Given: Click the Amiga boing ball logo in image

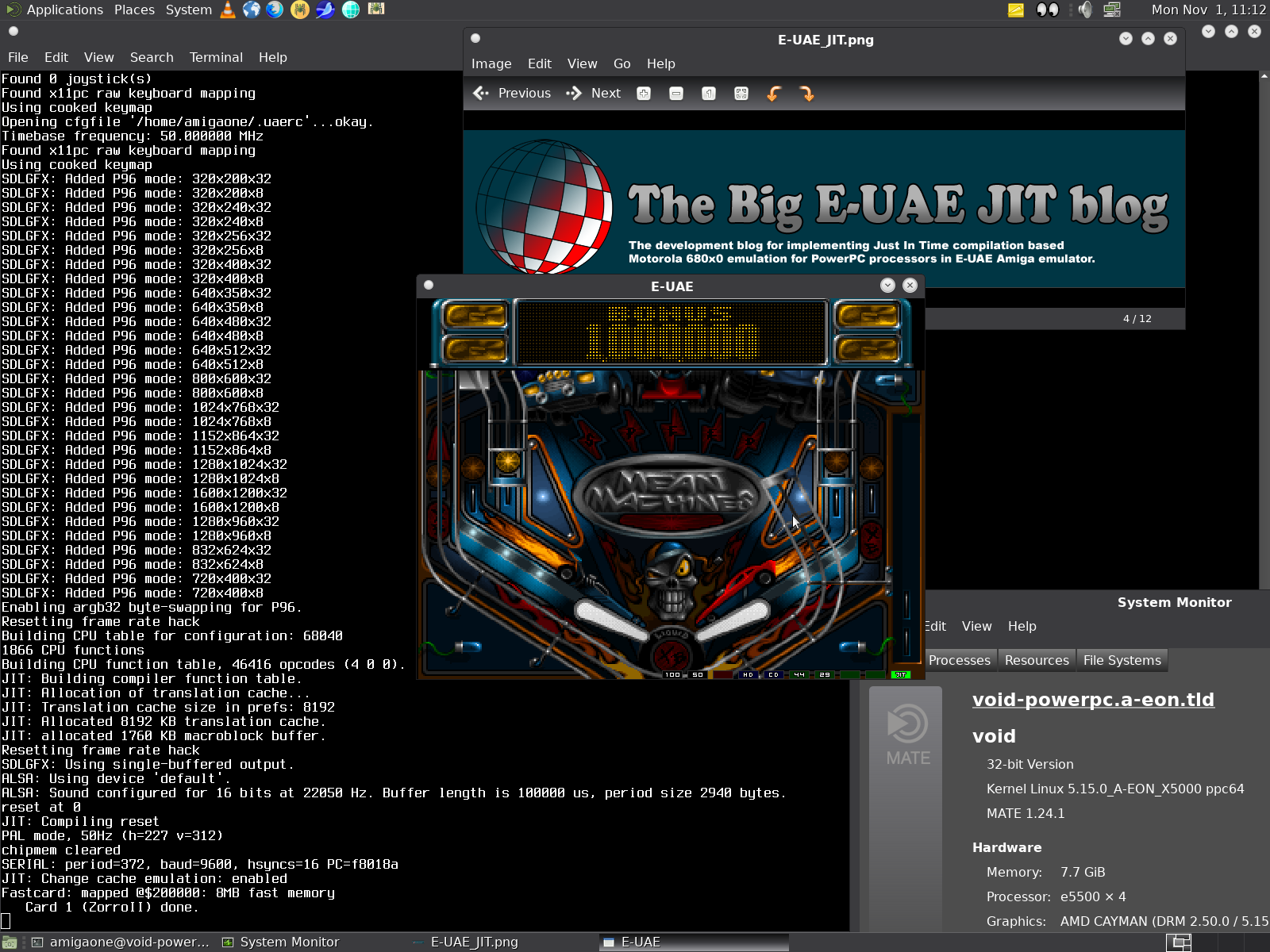Looking at the screenshot, I should coord(545,206).
